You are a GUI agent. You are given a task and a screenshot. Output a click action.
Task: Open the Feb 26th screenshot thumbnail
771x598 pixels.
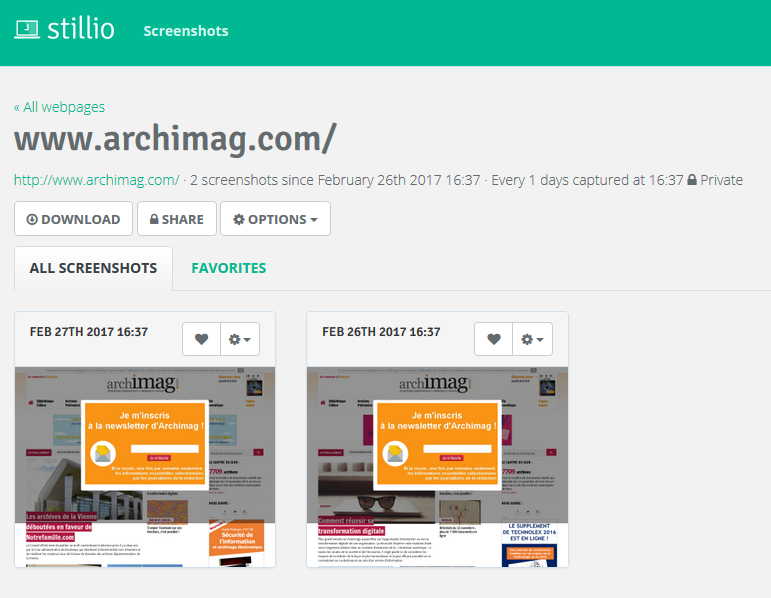click(x=437, y=466)
